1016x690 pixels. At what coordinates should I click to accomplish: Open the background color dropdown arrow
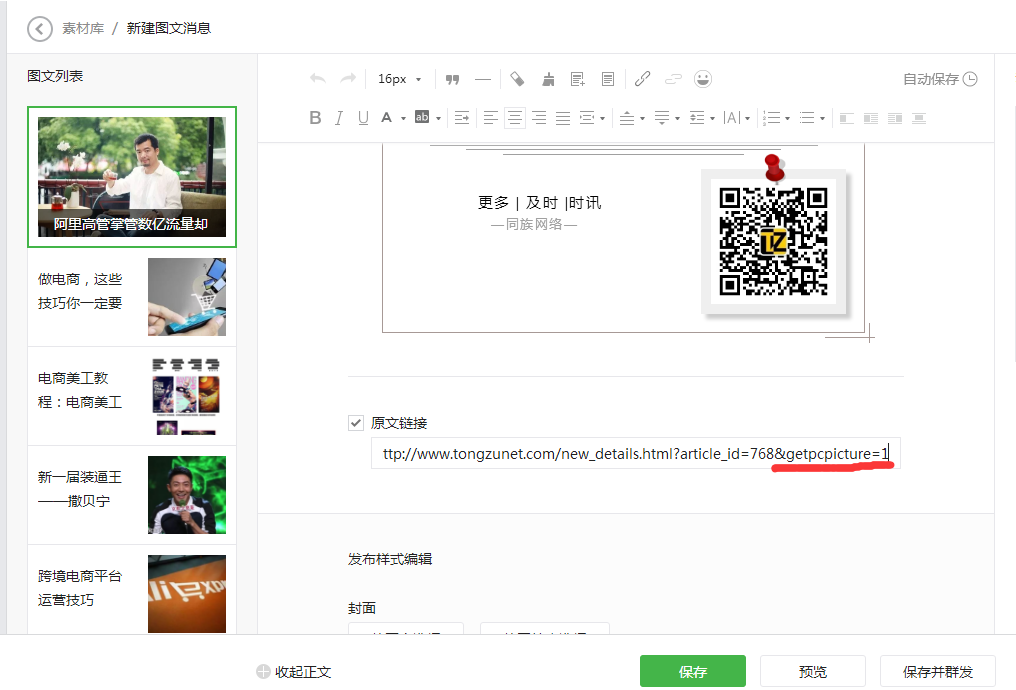point(439,119)
